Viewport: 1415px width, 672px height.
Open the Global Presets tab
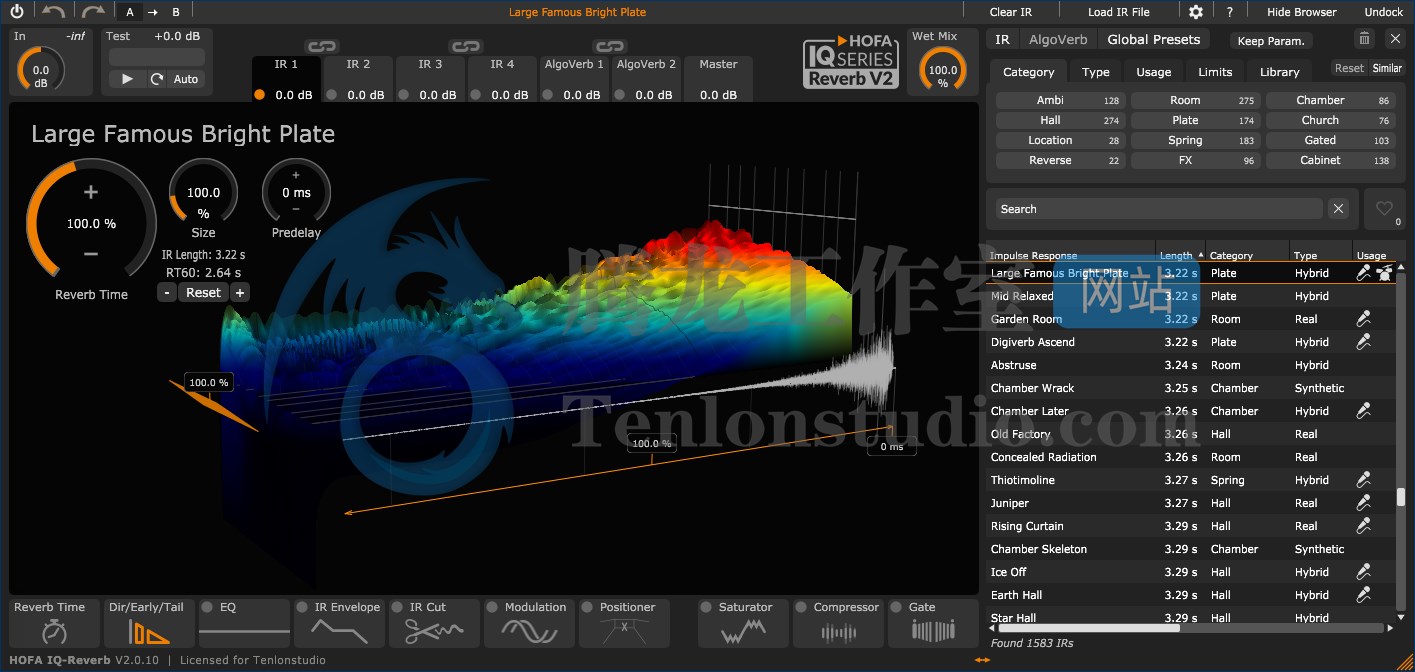(1153, 40)
